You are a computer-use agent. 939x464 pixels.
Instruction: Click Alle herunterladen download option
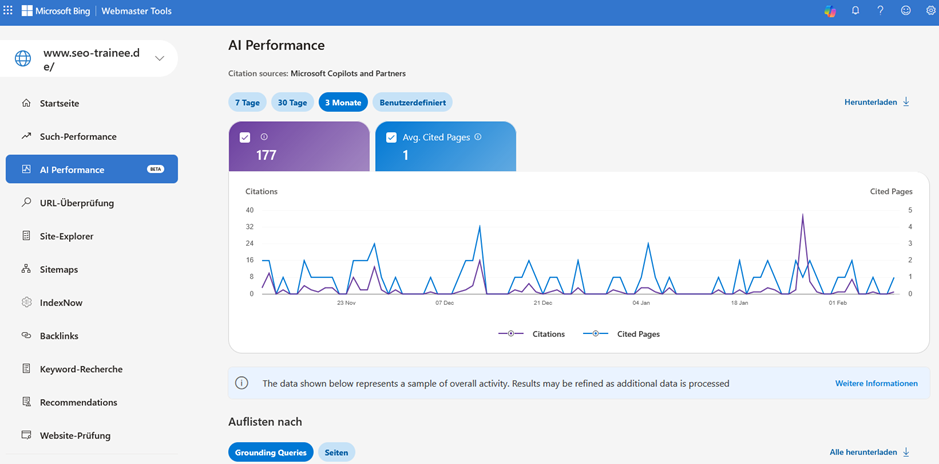(x=869, y=452)
